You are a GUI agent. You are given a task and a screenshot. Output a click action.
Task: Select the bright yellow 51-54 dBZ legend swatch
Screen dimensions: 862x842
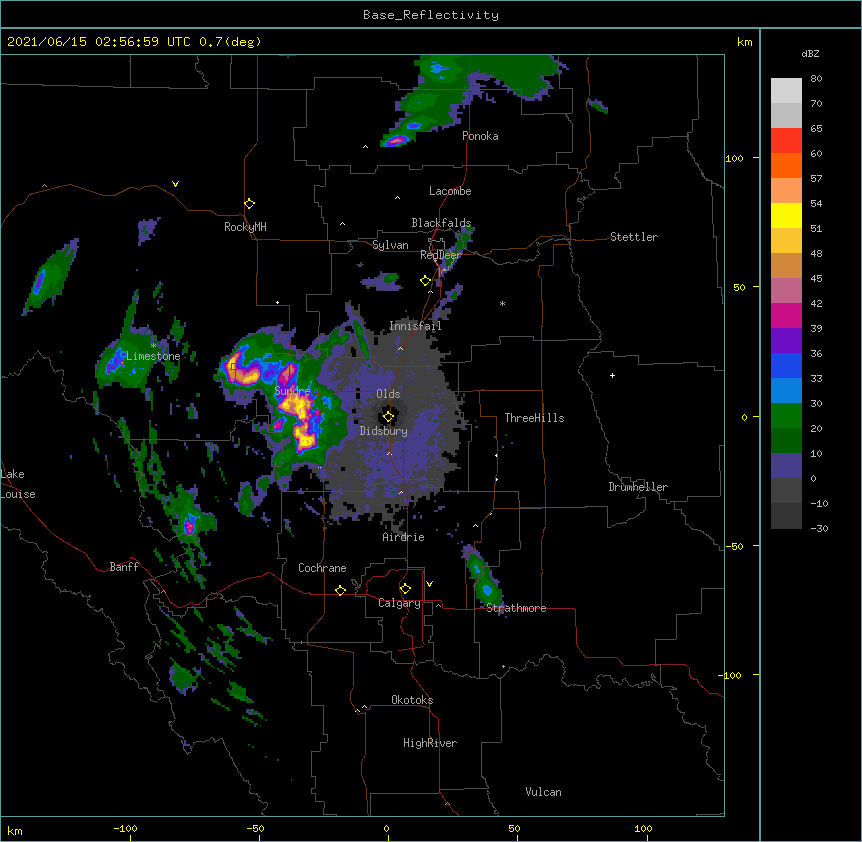[x=786, y=215]
